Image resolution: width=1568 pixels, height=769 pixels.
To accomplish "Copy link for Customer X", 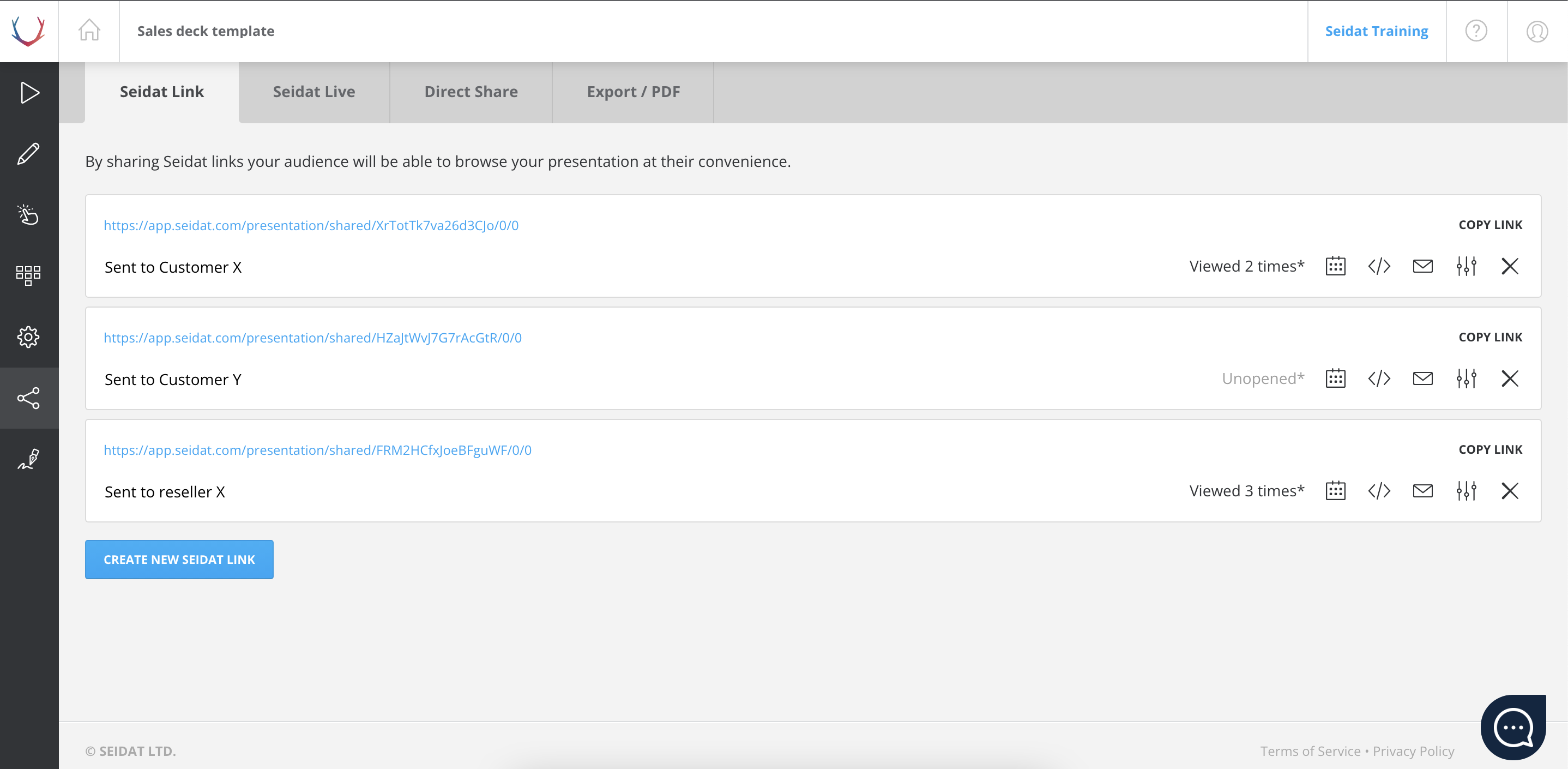I will click(x=1490, y=225).
